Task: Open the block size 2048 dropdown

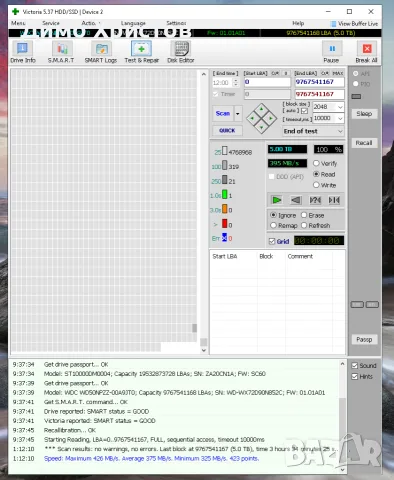Action: tap(340, 107)
